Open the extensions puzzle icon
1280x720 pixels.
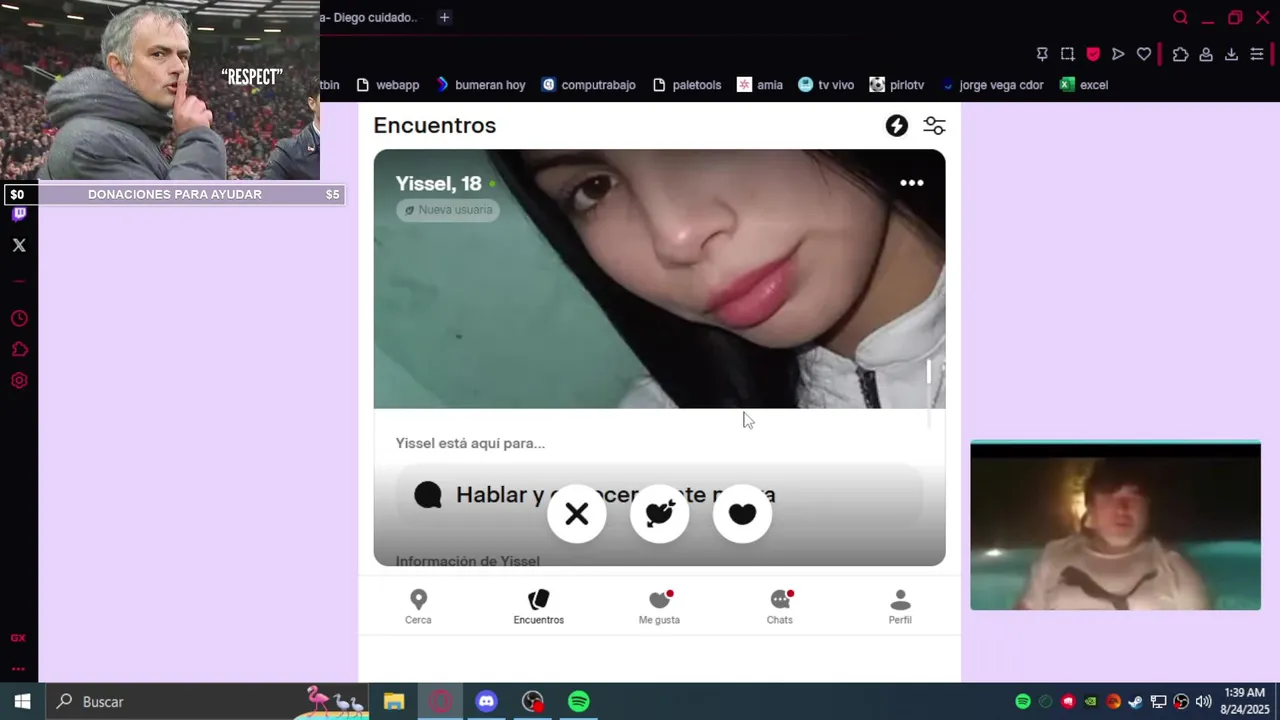click(x=1180, y=54)
